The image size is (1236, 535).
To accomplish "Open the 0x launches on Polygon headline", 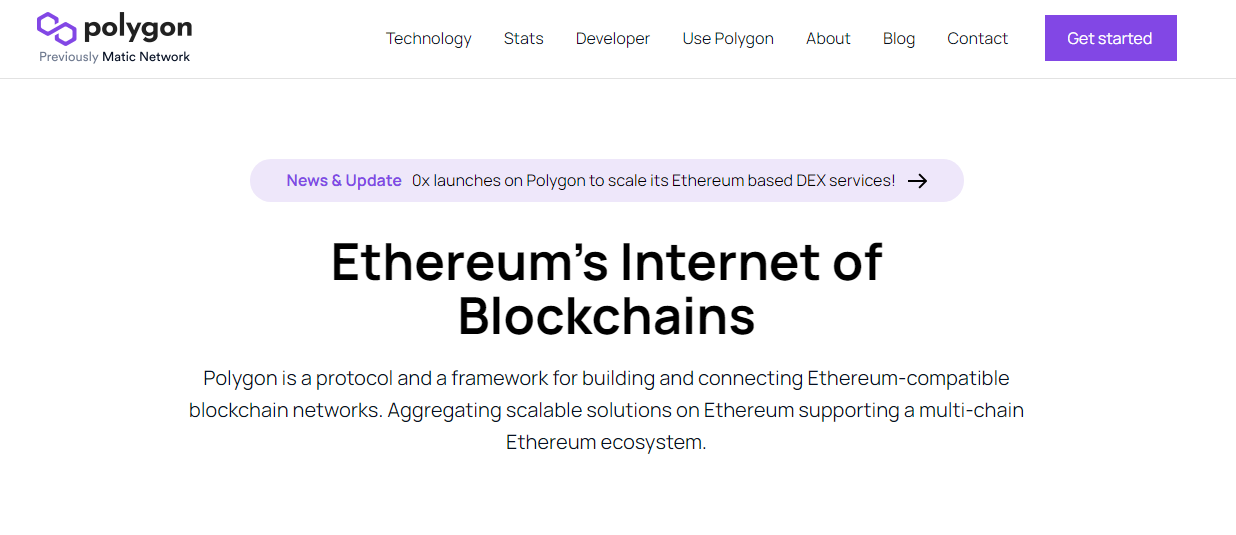I will [x=653, y=181].
